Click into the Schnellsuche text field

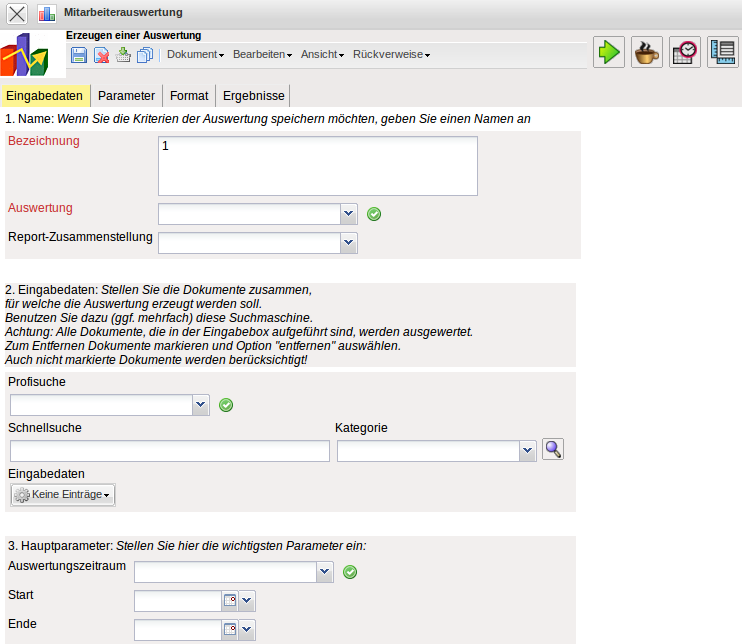click(169, 452)
